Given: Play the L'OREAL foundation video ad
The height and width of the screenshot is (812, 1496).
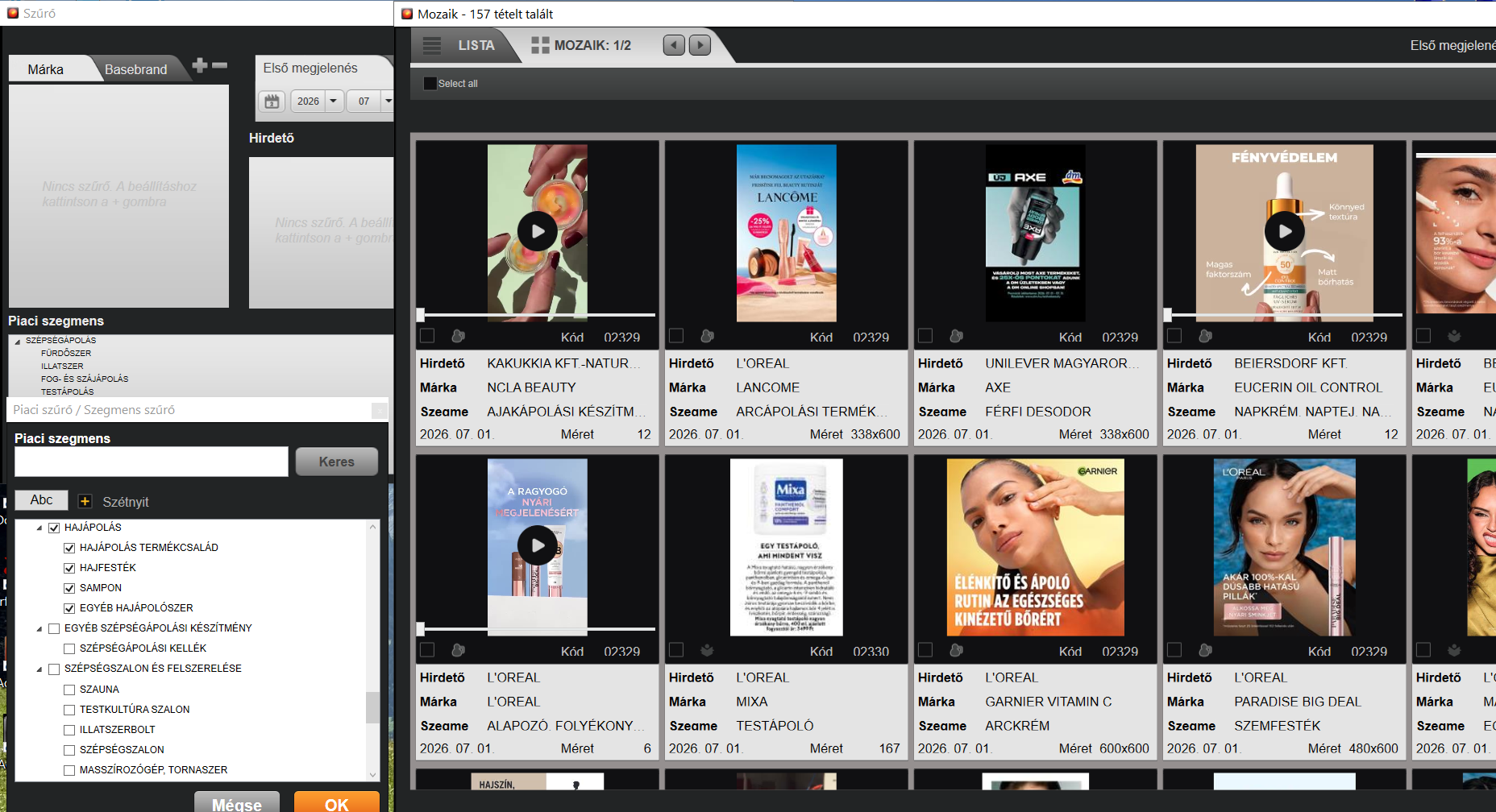Looking at the screenshot, I should (x=537, y=545).
